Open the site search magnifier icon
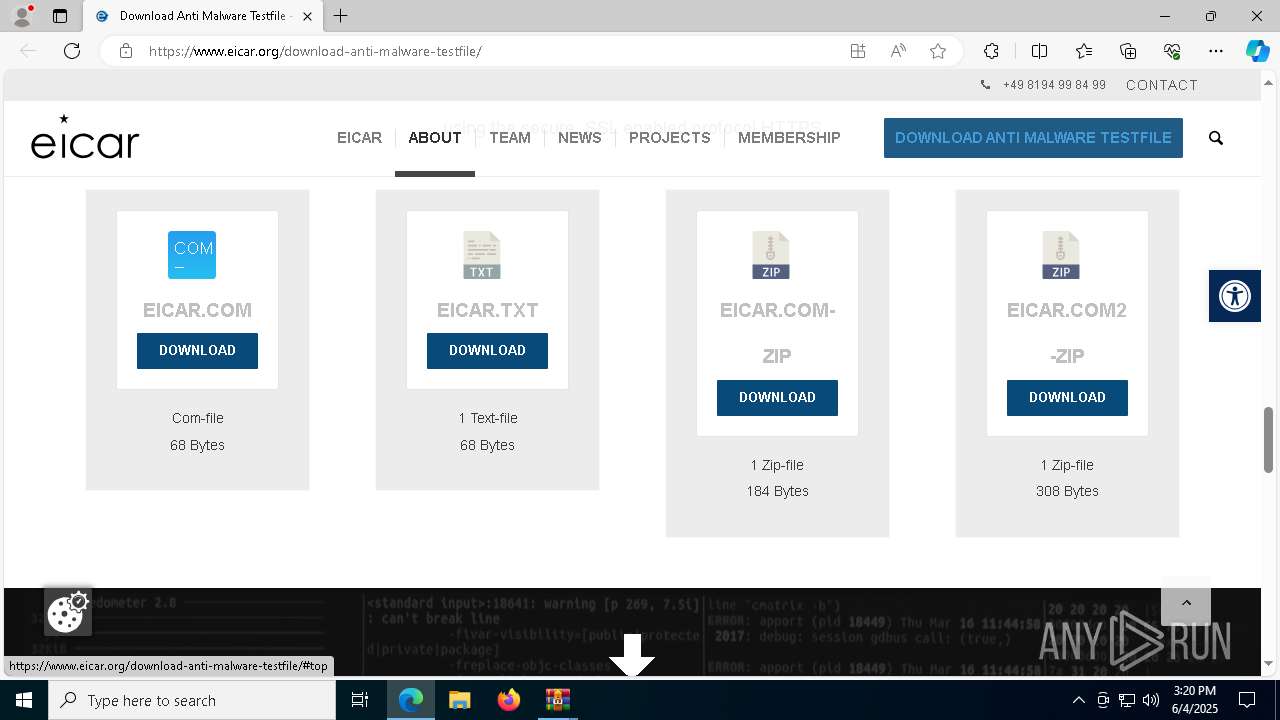 (1216, 138)
